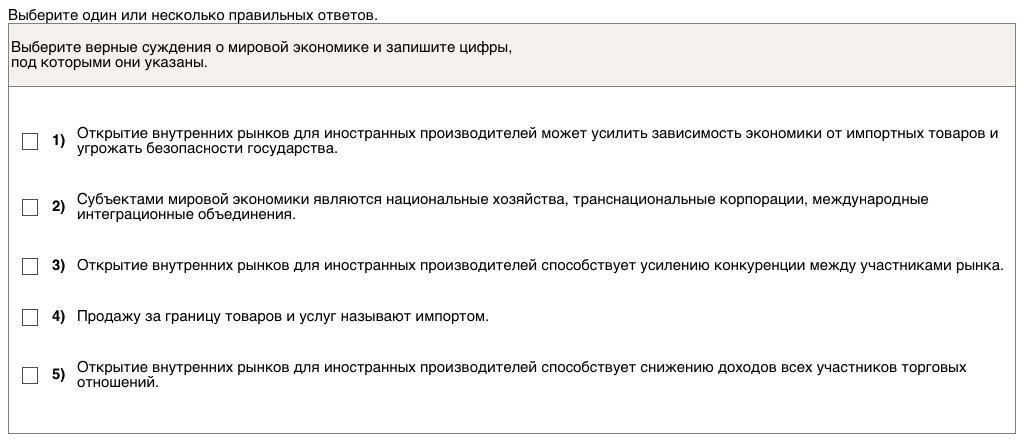Image resolution: width=1024 pixels, height=442 pixels.
Task: Click the bold "3)" number label
Action: [x=58, y=265]
